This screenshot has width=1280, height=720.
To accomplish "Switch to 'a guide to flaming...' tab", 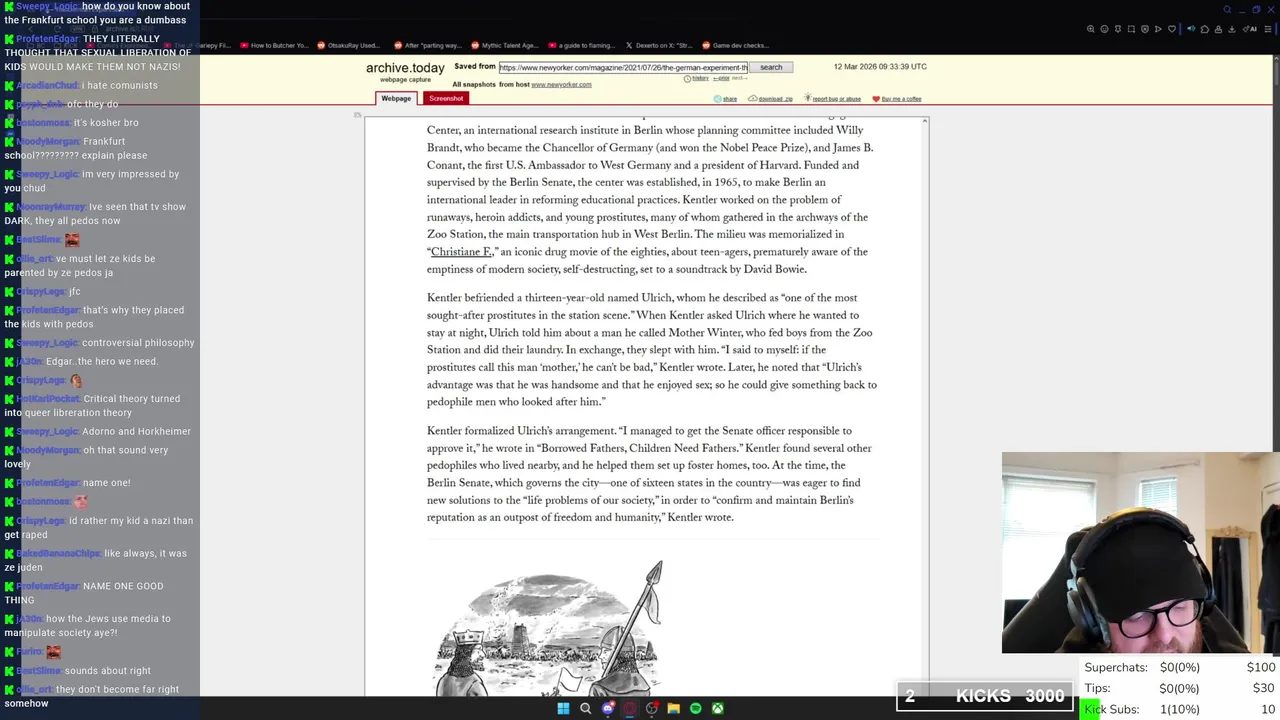I will click(x=581, y=45).
